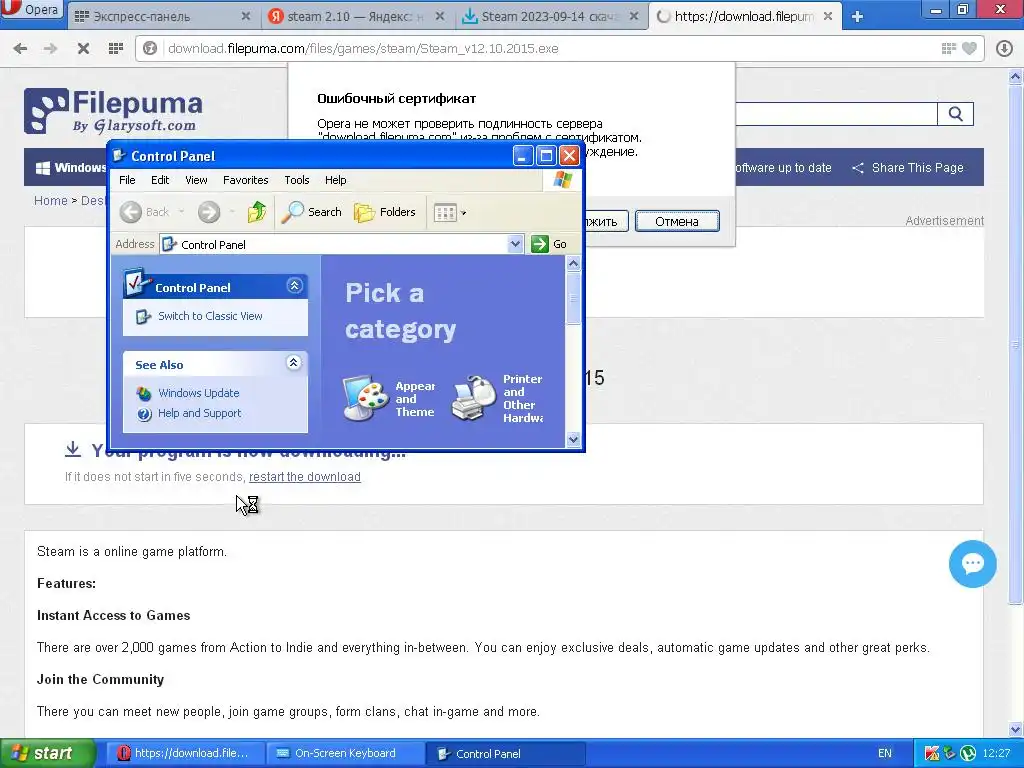Click the blue chat bubble icon
The image size is (1024, 768).
(972, 564)
